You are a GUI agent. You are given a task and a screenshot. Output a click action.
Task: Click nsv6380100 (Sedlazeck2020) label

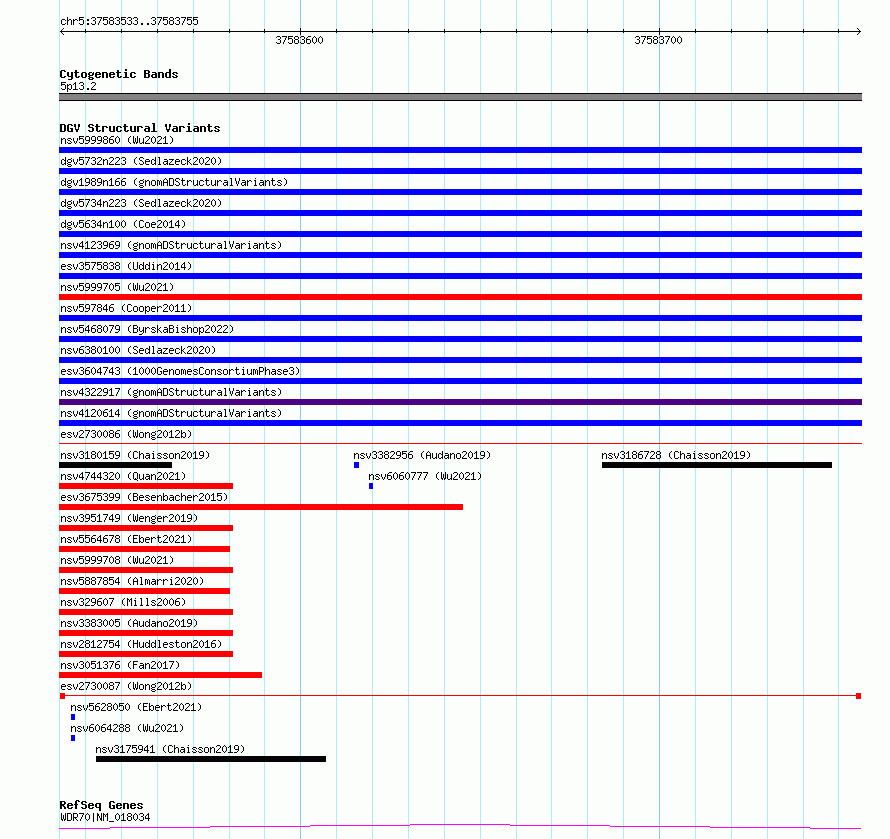click(138, 350)
